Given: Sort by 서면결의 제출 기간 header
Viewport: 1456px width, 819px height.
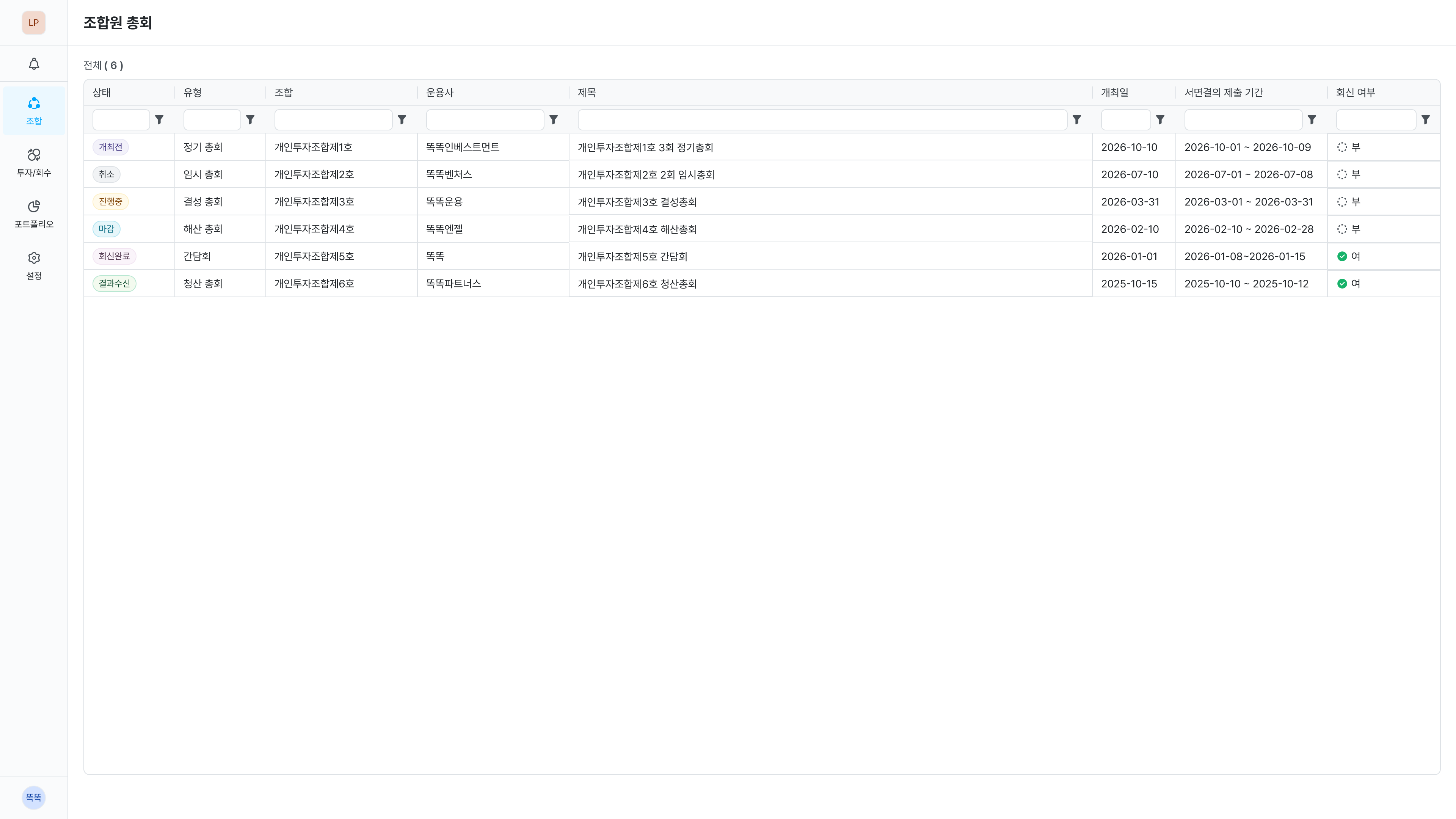Looking at the screenshot, I should (1223, 93).
